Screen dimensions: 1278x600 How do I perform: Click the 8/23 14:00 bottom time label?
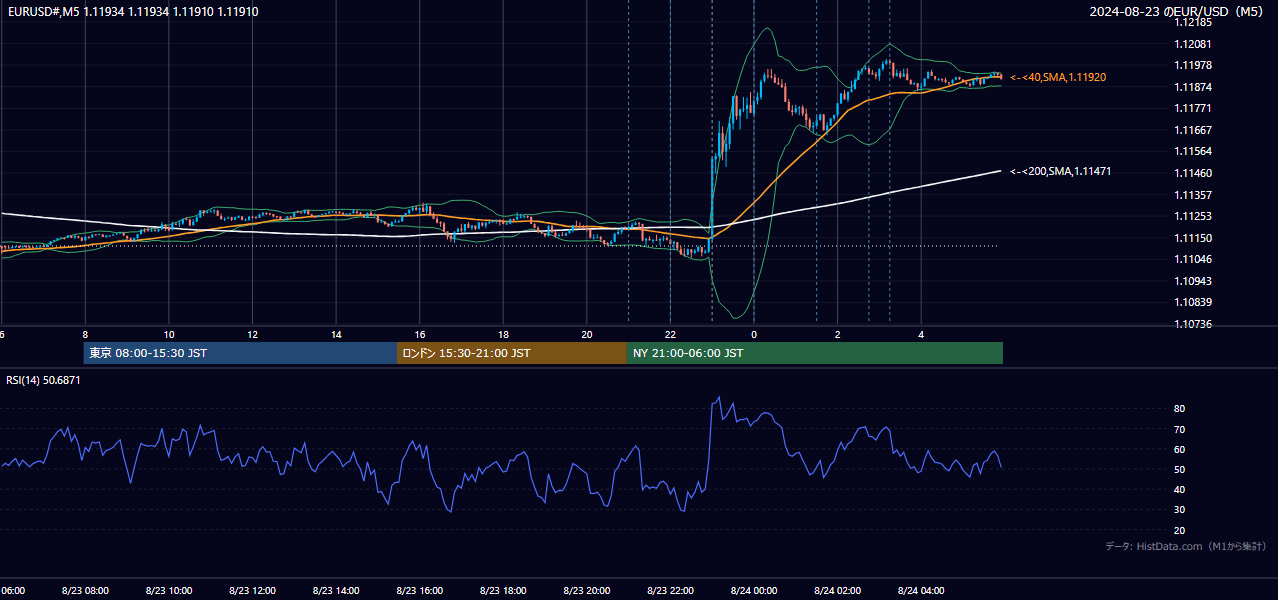[x=336, y=591]
